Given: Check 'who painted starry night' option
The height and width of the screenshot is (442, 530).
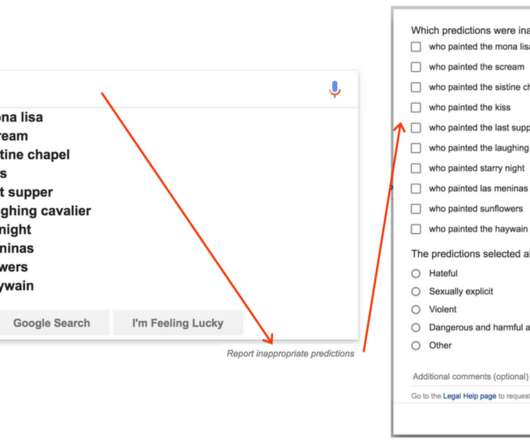Looking at the screenshot, I should point(416,168).
